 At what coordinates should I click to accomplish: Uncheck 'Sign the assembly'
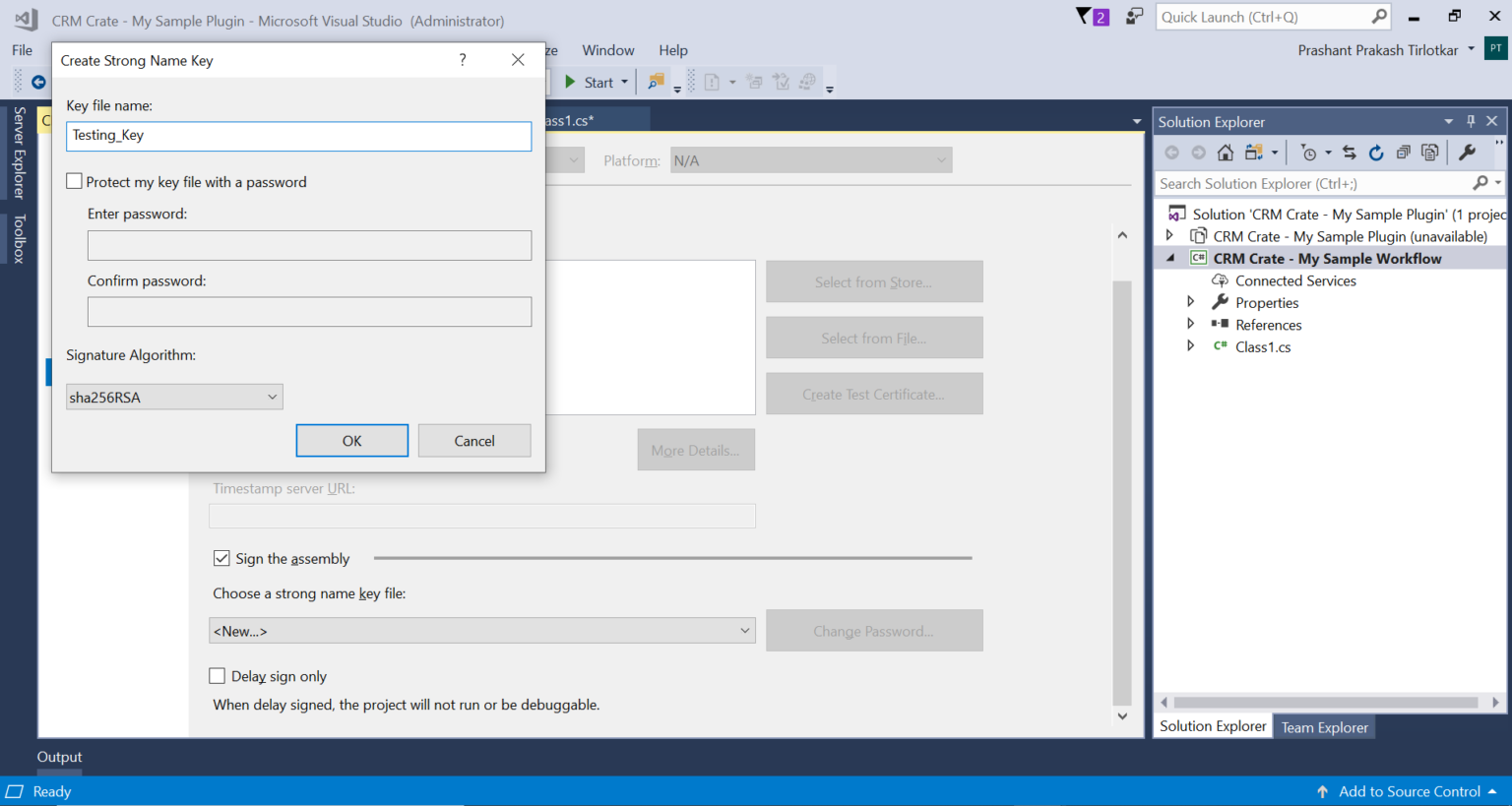[221, 558]
